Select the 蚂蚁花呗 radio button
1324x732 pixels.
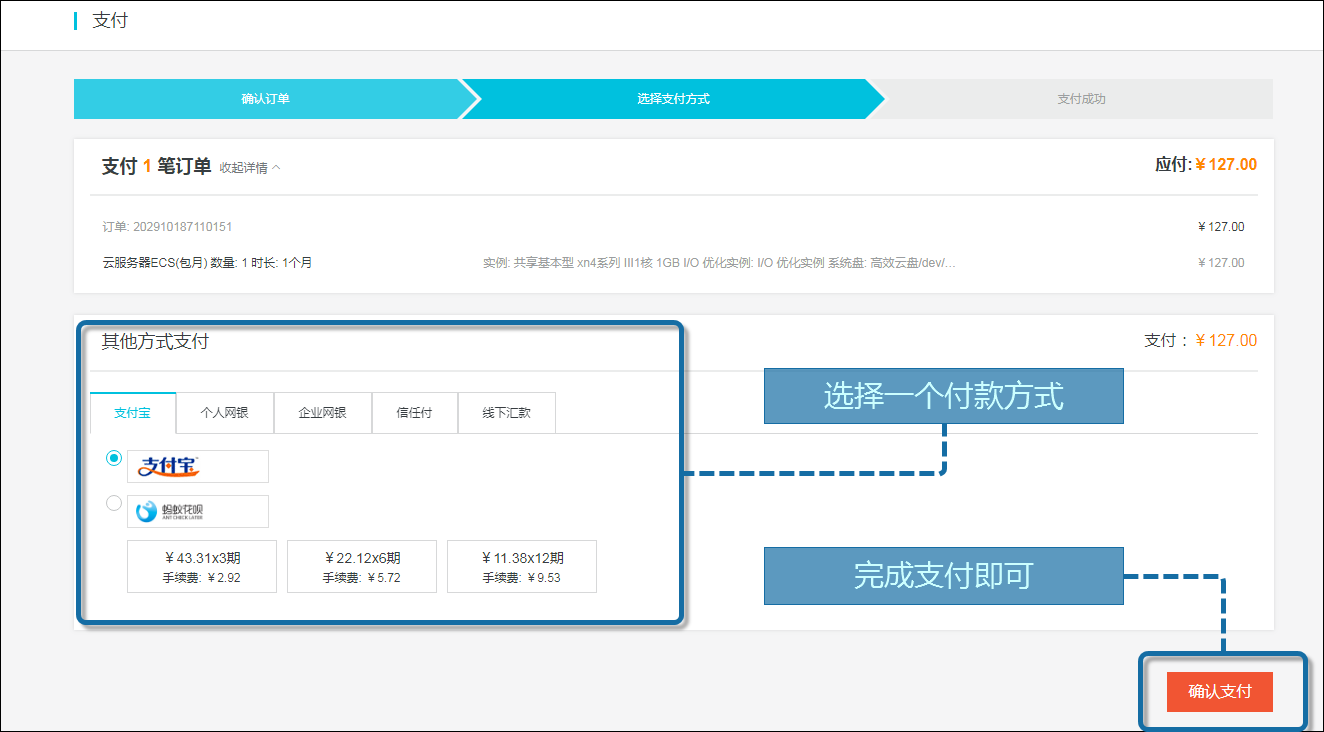(x=114, y=503)
